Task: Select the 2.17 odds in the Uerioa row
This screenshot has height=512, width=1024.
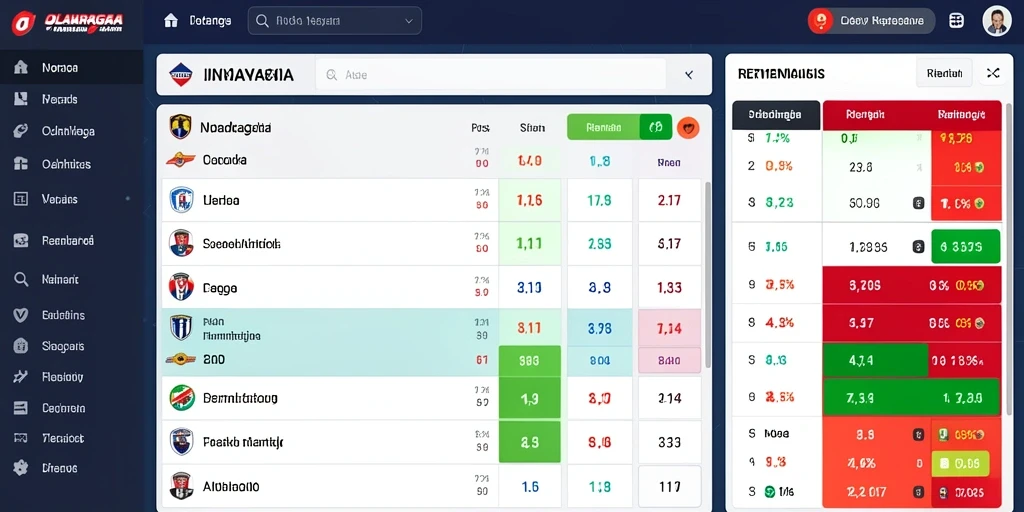Action: coord(669,200)
